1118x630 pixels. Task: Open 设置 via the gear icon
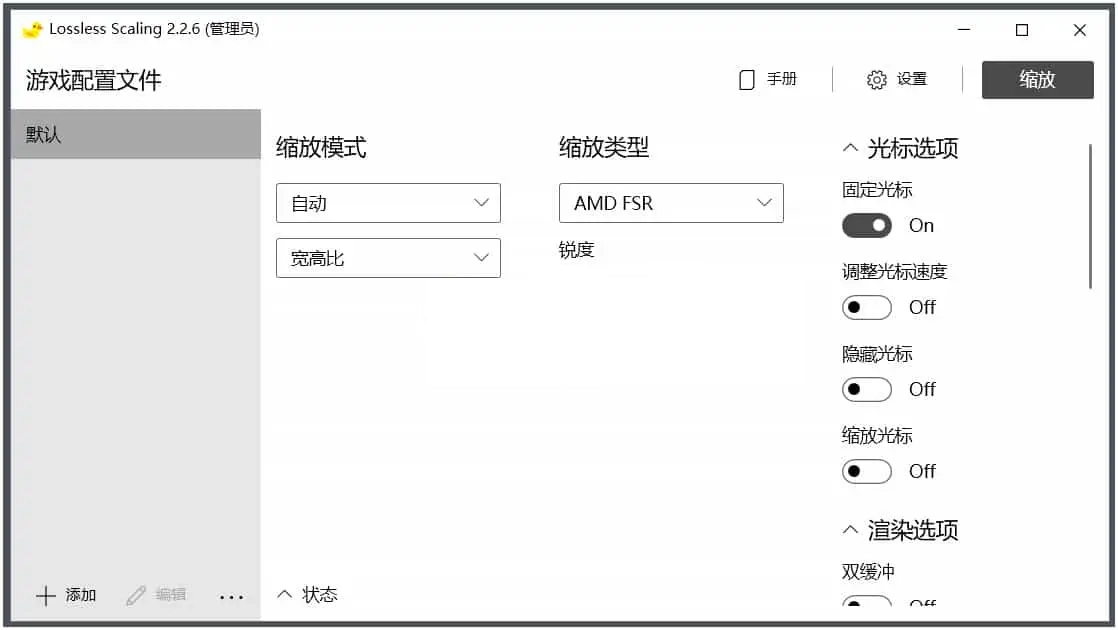pos(877,80)
